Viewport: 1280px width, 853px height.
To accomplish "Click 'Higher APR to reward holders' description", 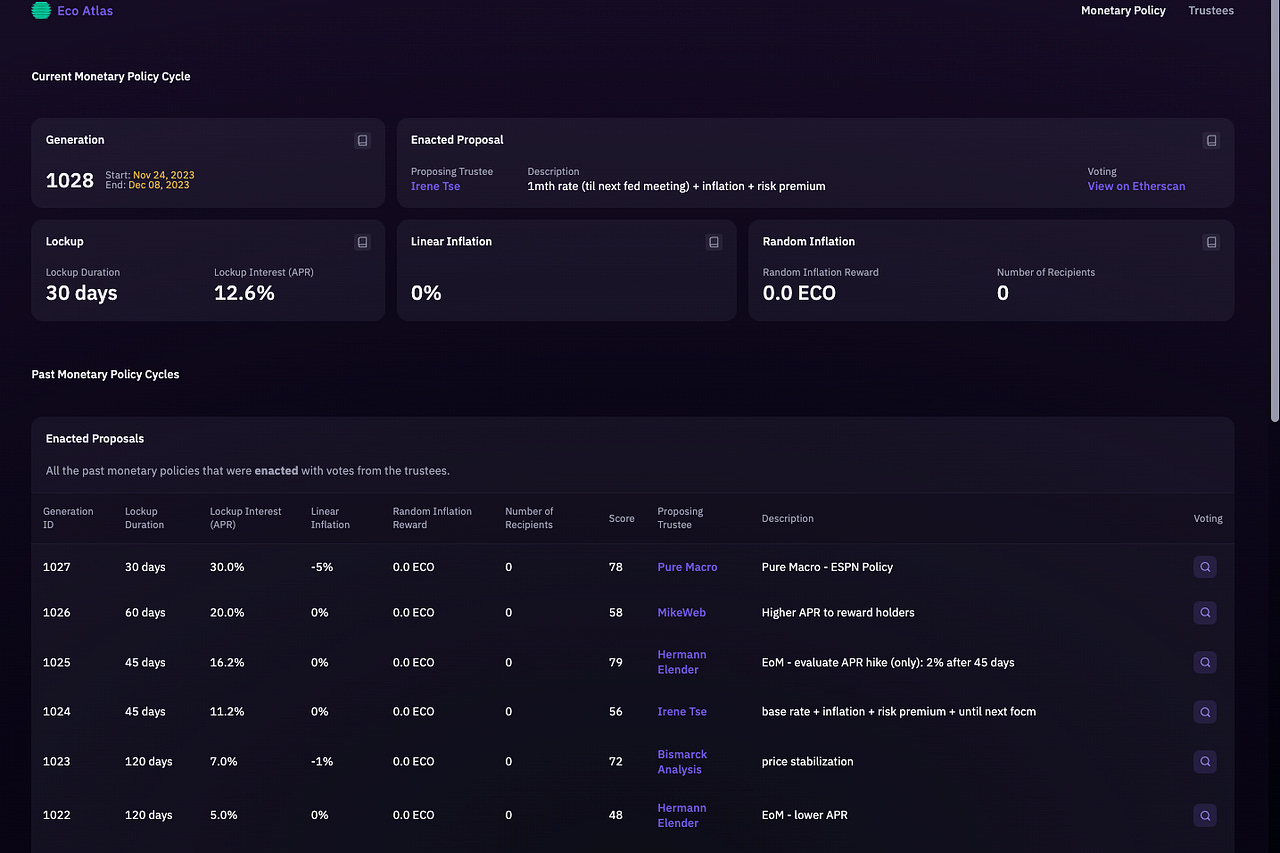I will coord(838,612).
